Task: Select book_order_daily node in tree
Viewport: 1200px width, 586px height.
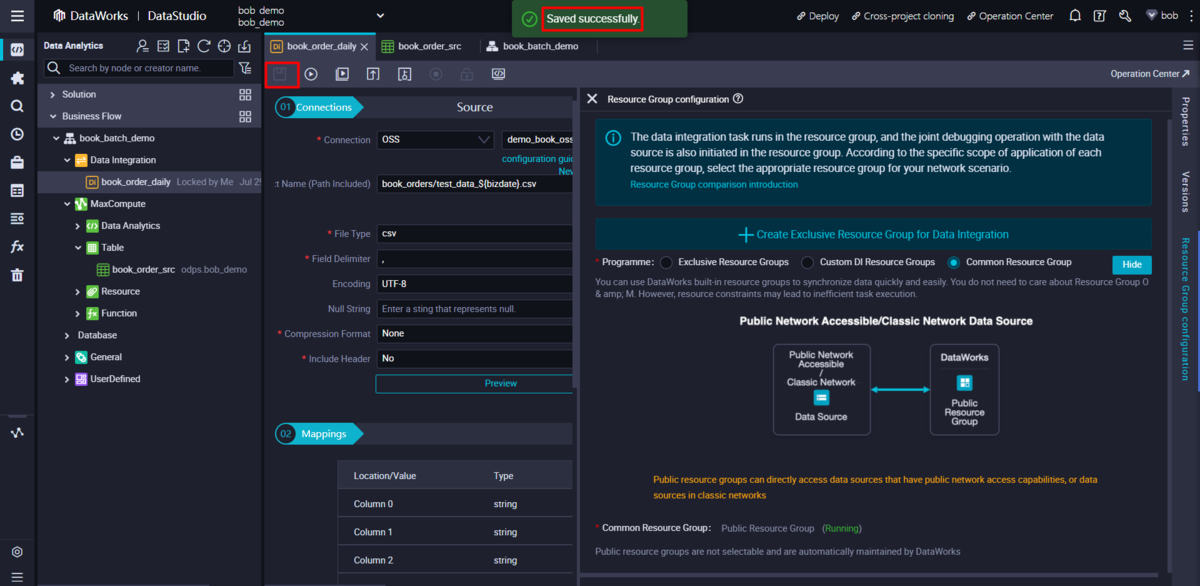Action: click(136, 182)
